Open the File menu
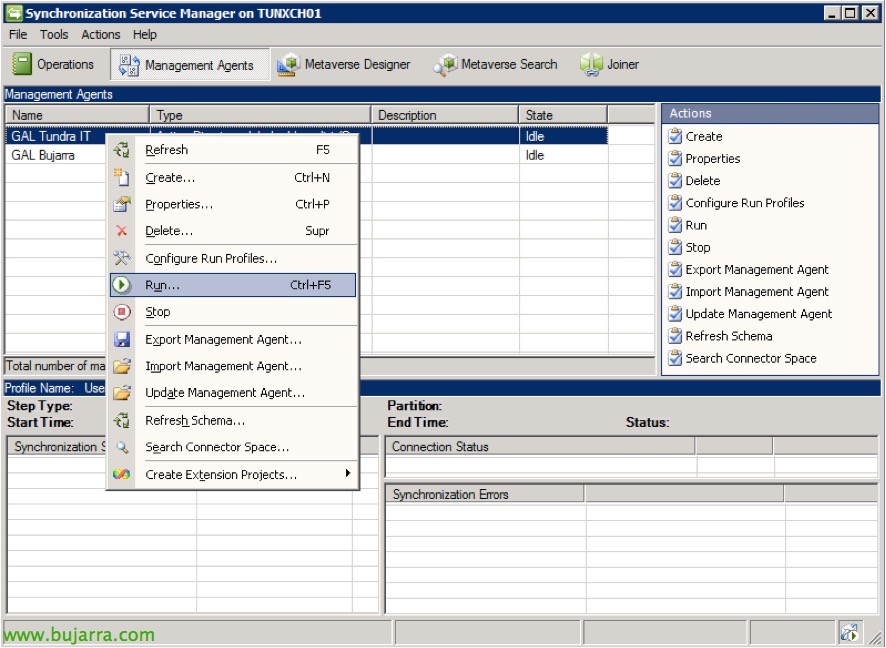The height and width of the screenshot is (648, 886). point(18,34)
